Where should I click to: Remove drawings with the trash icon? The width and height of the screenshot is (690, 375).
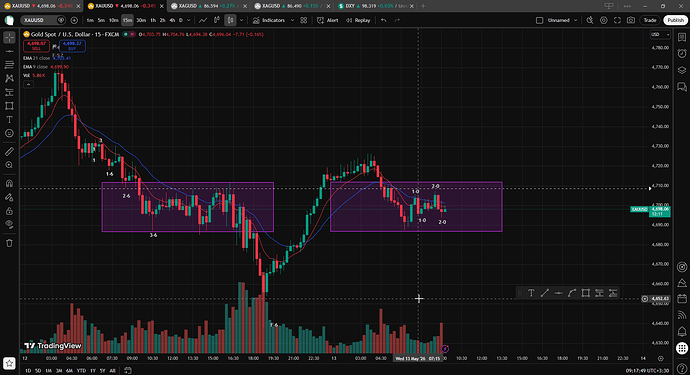pos(9,243)
